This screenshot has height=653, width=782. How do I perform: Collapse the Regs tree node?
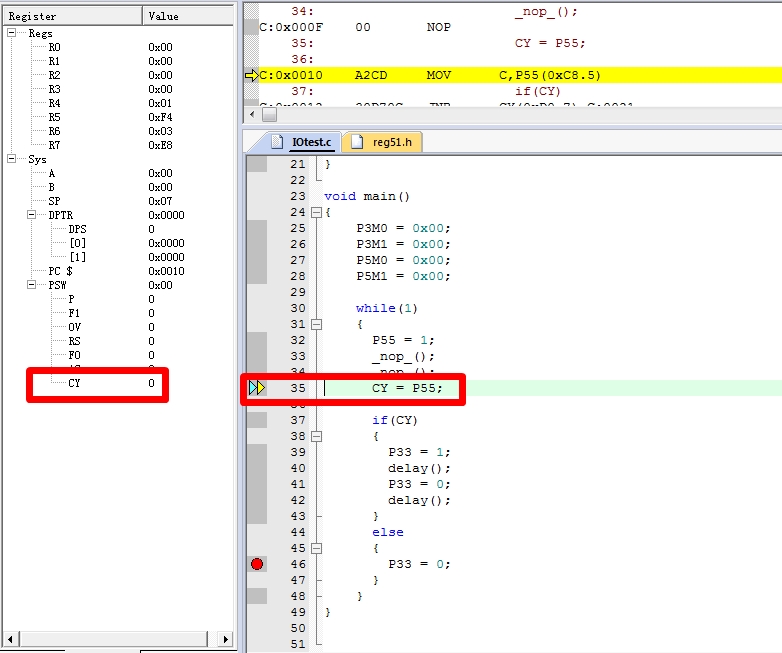pyautogui.click(x=11, y=33)
